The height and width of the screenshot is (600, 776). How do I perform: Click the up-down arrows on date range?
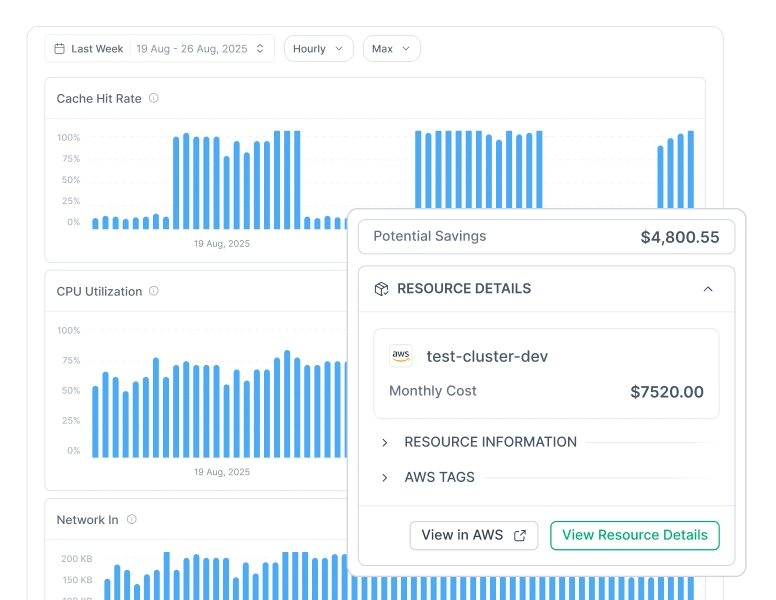coord(260,49)
